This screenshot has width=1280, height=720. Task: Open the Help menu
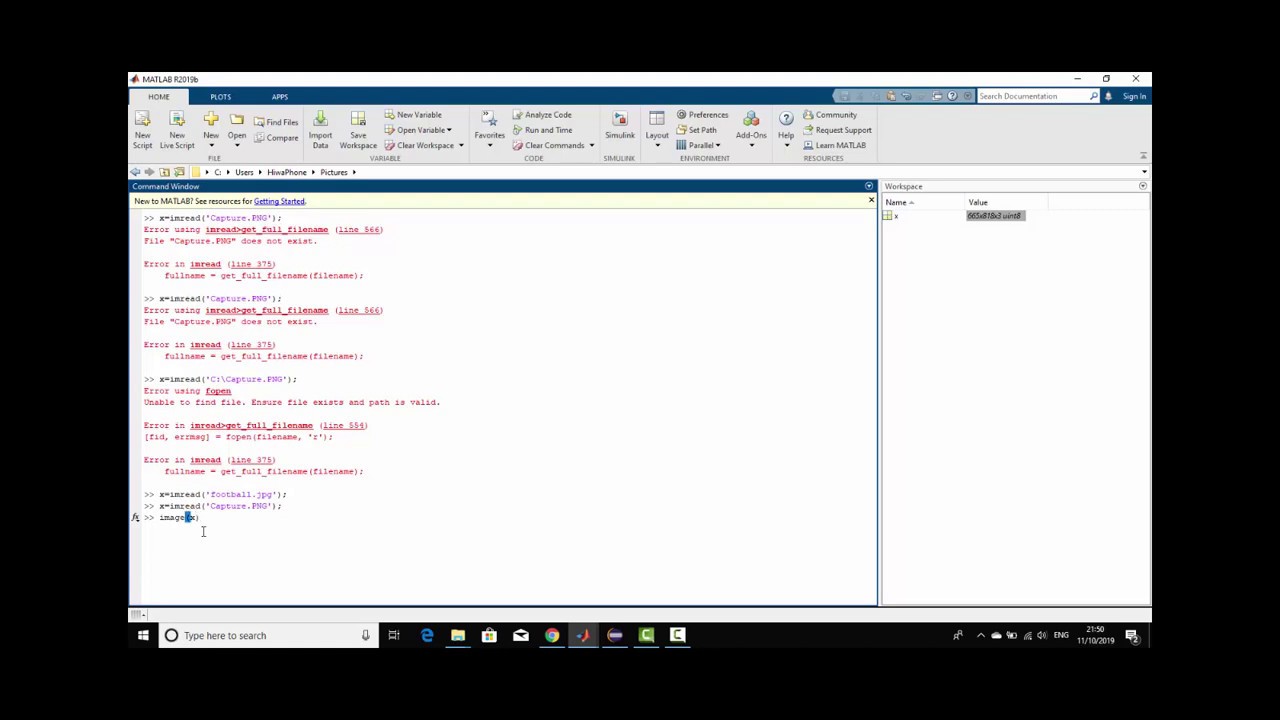786,130
